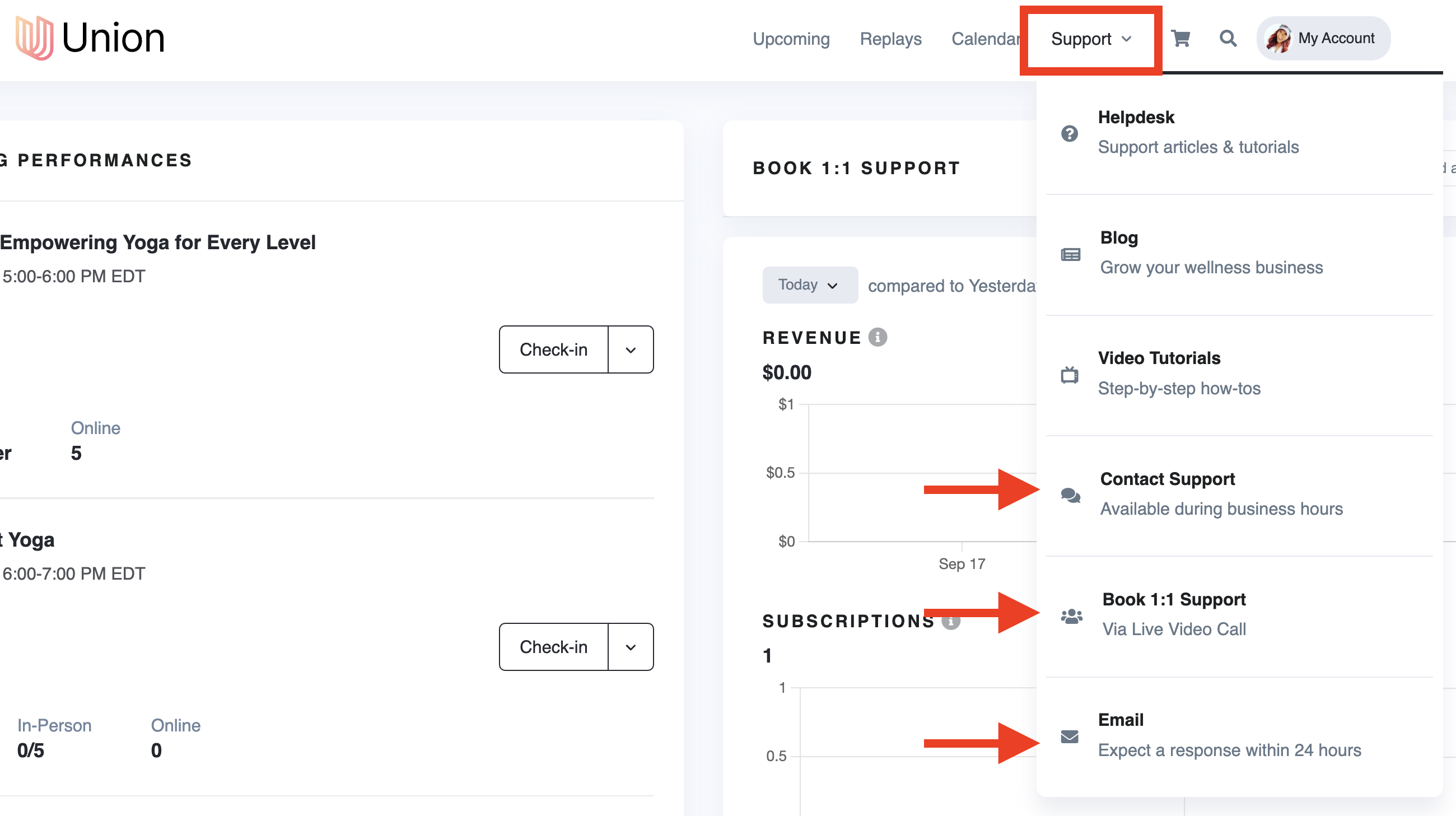The width and height of the screenshot is (1456, 816).
Task: Click the search magnifier icon
Action: pos(1228,39)
